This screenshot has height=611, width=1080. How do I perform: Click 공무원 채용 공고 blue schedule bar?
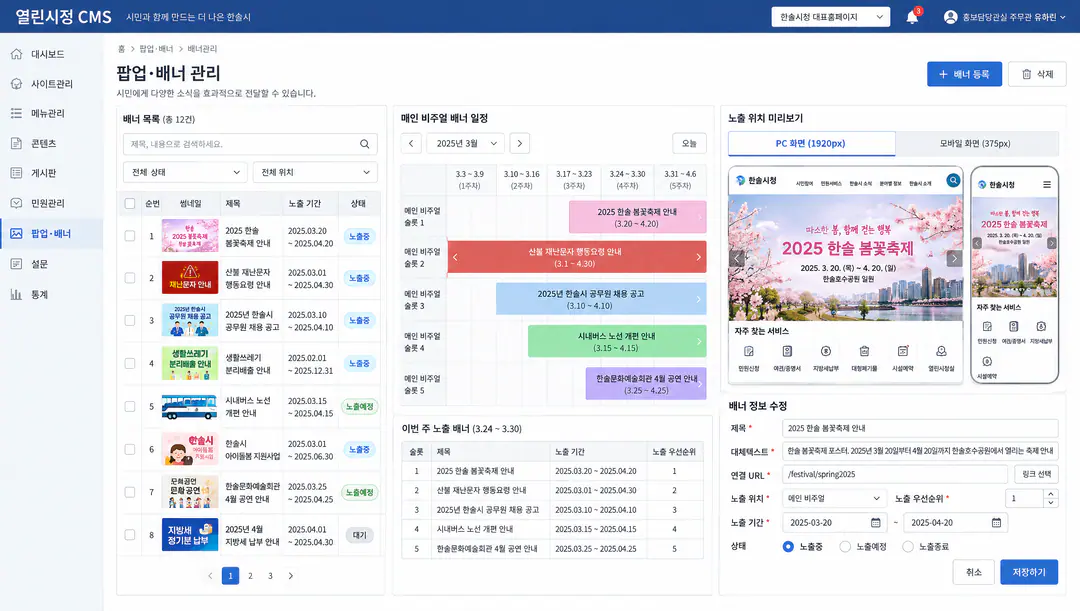coord(601,299)
